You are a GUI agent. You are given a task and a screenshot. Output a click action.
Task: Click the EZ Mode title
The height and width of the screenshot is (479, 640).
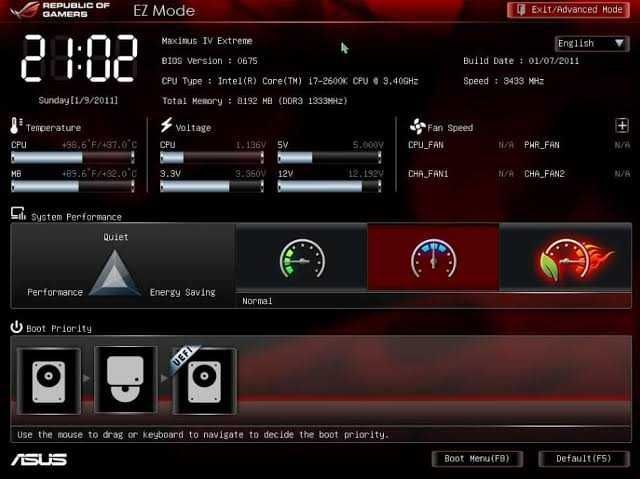point(164,11)
